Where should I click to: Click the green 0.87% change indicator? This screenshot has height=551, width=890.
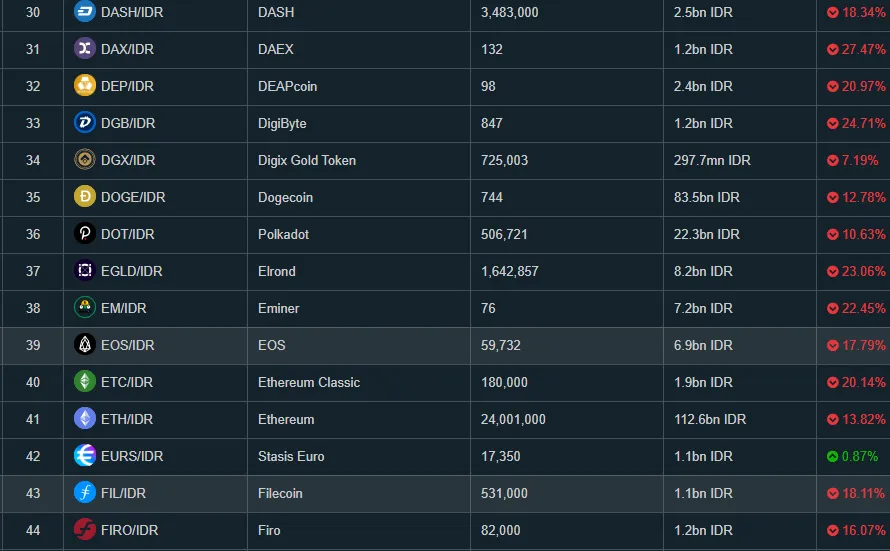coord(853,456)
